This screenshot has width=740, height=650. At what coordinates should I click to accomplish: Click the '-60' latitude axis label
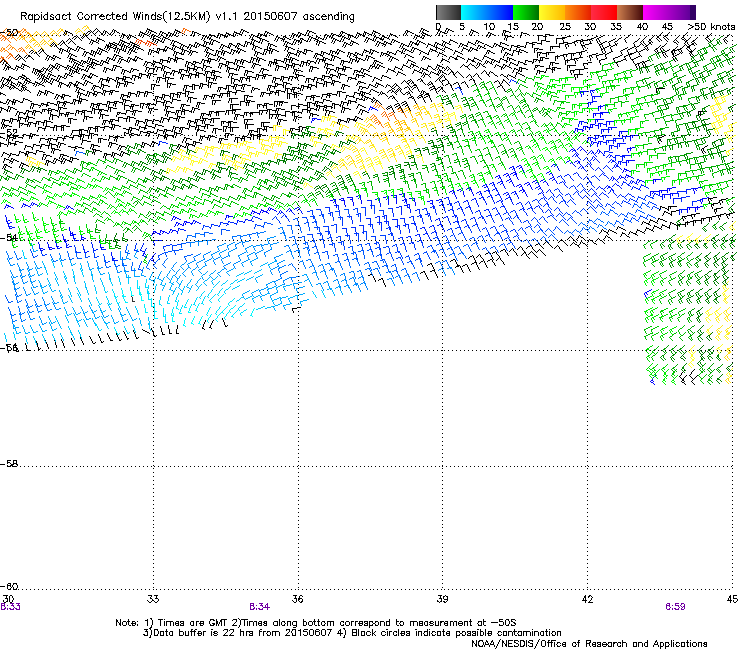coord(8,587)
